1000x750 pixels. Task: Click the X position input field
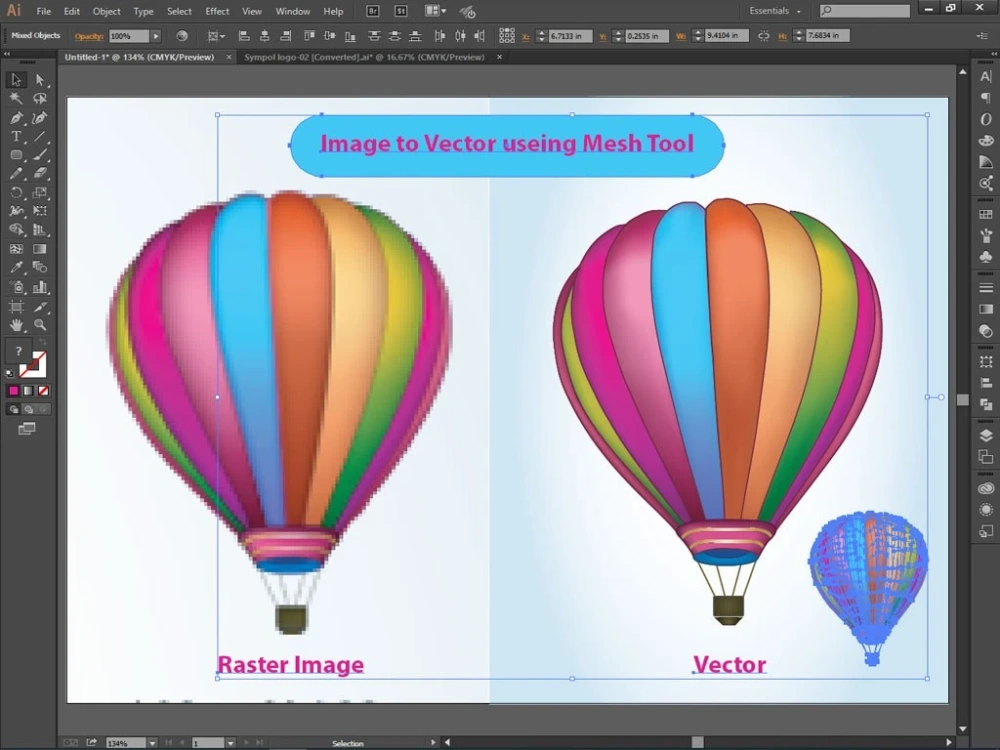click(570, 36)
